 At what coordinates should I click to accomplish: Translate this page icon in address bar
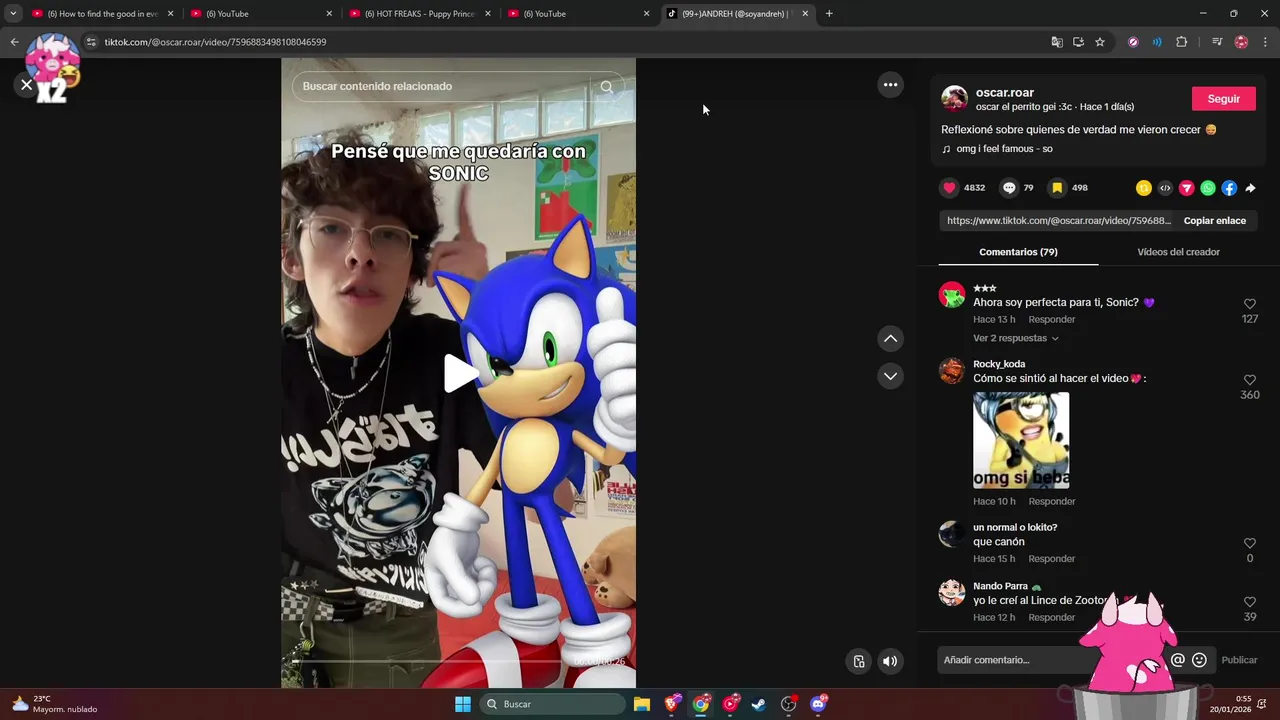pyautogui.click(x=1057, y=42)
